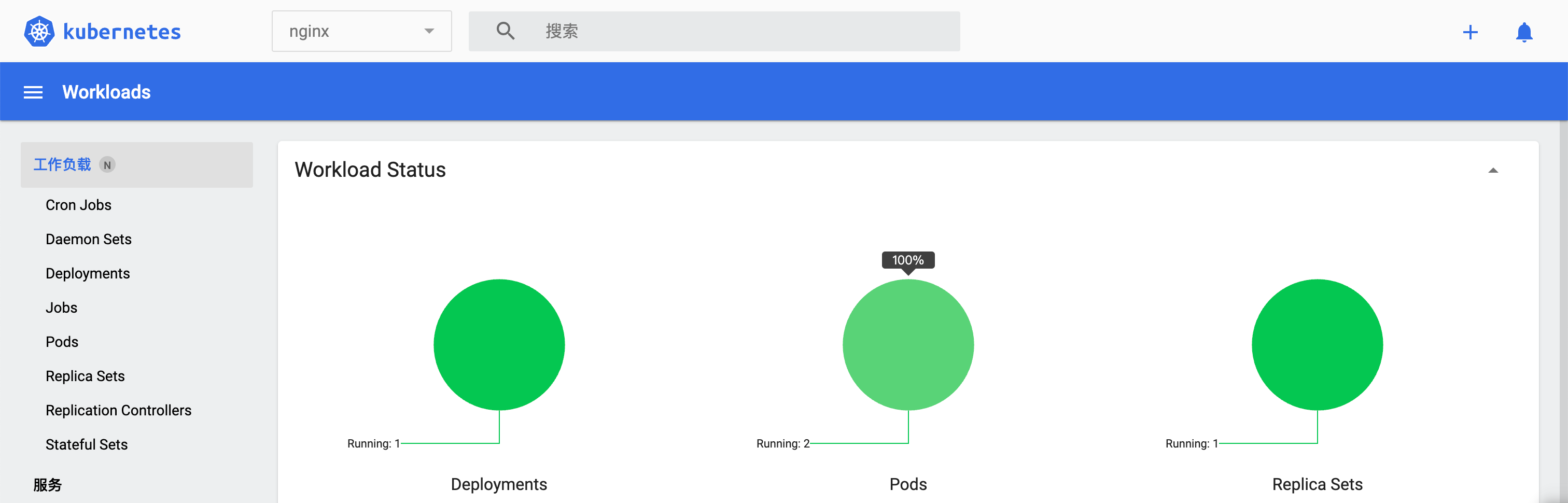This screenshot has height=503, width=1568.
Task: Click the Deployments green status circle
Action: (x=499, y=345)
